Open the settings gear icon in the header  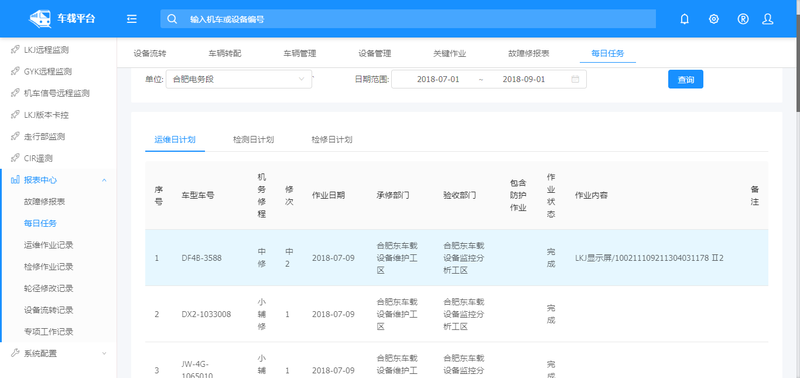point(714,19)
